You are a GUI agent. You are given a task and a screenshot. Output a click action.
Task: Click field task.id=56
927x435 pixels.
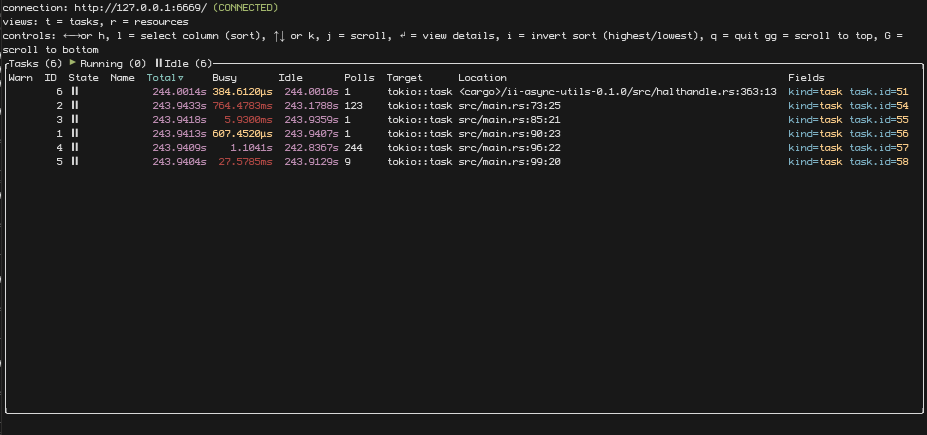click(879, 134)
